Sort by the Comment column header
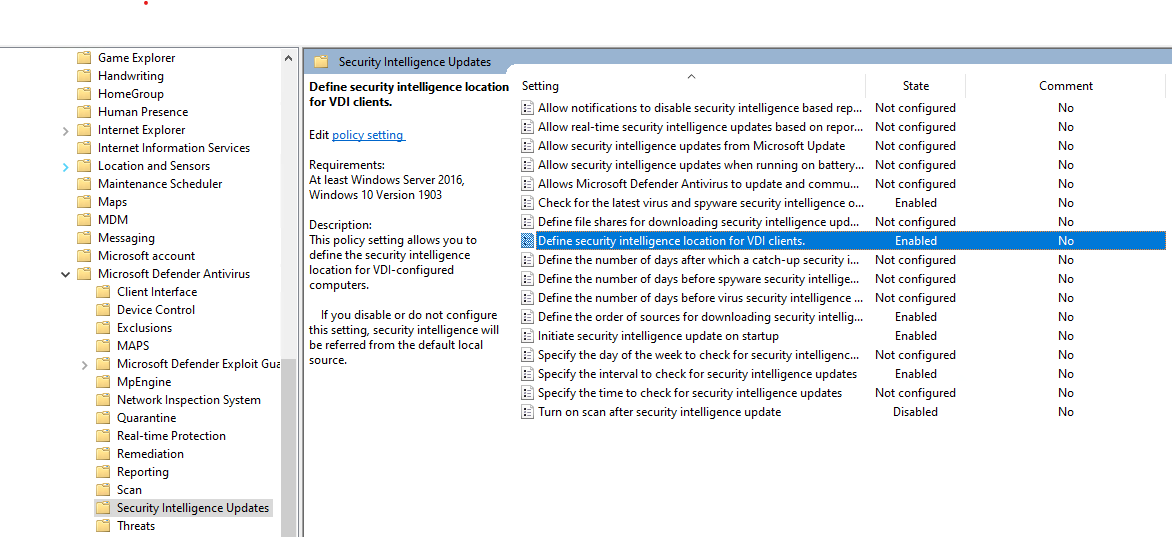 [1066, 86]
